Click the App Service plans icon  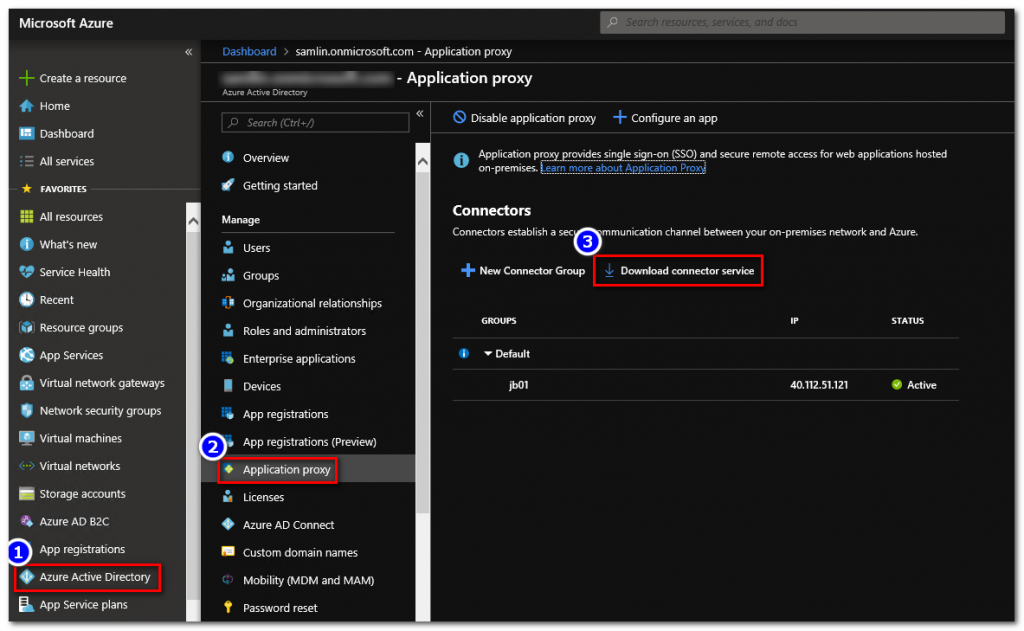26,604
